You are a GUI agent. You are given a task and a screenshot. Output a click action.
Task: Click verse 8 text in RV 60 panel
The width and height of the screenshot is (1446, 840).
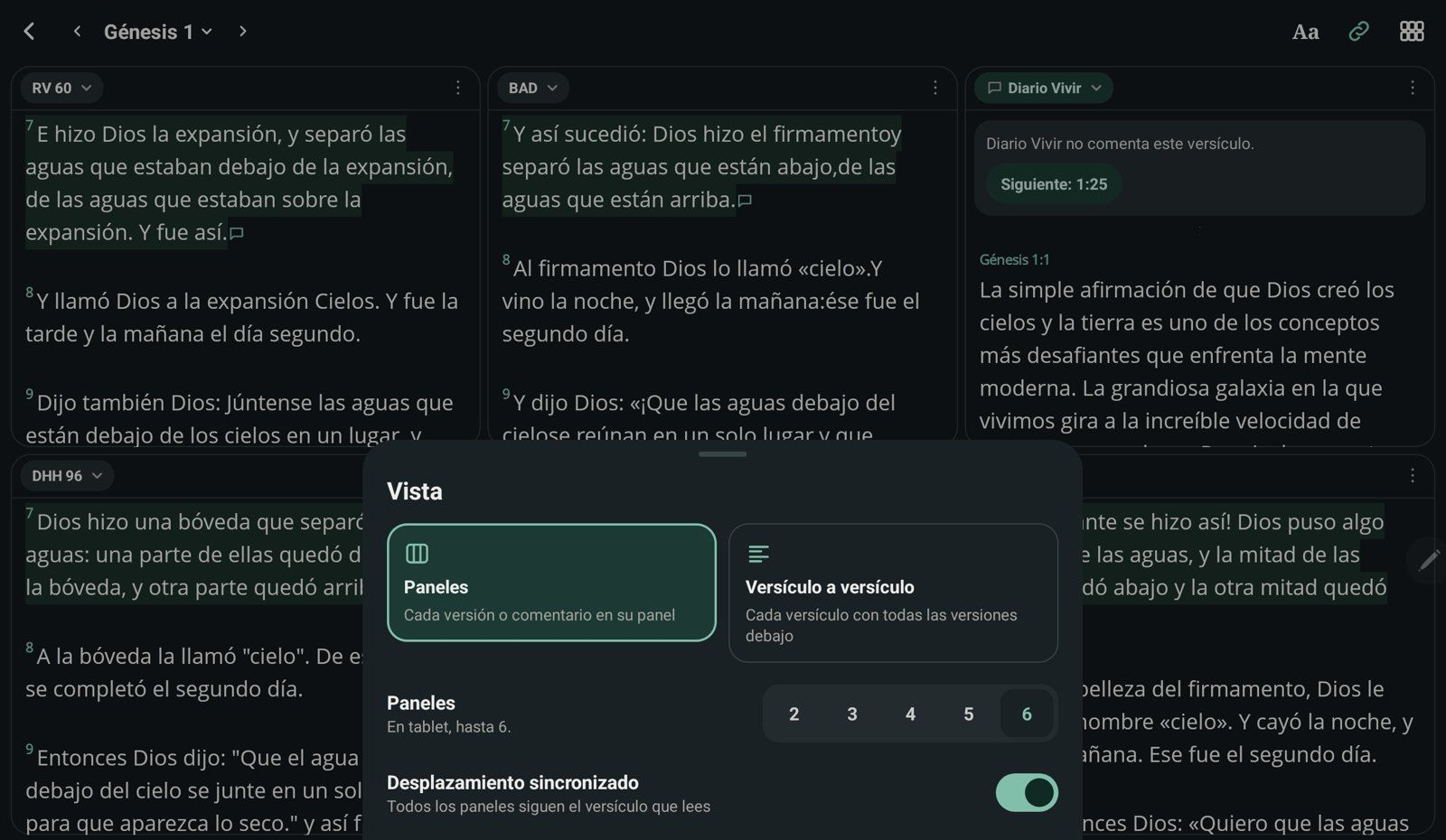(x=241, y=317)
